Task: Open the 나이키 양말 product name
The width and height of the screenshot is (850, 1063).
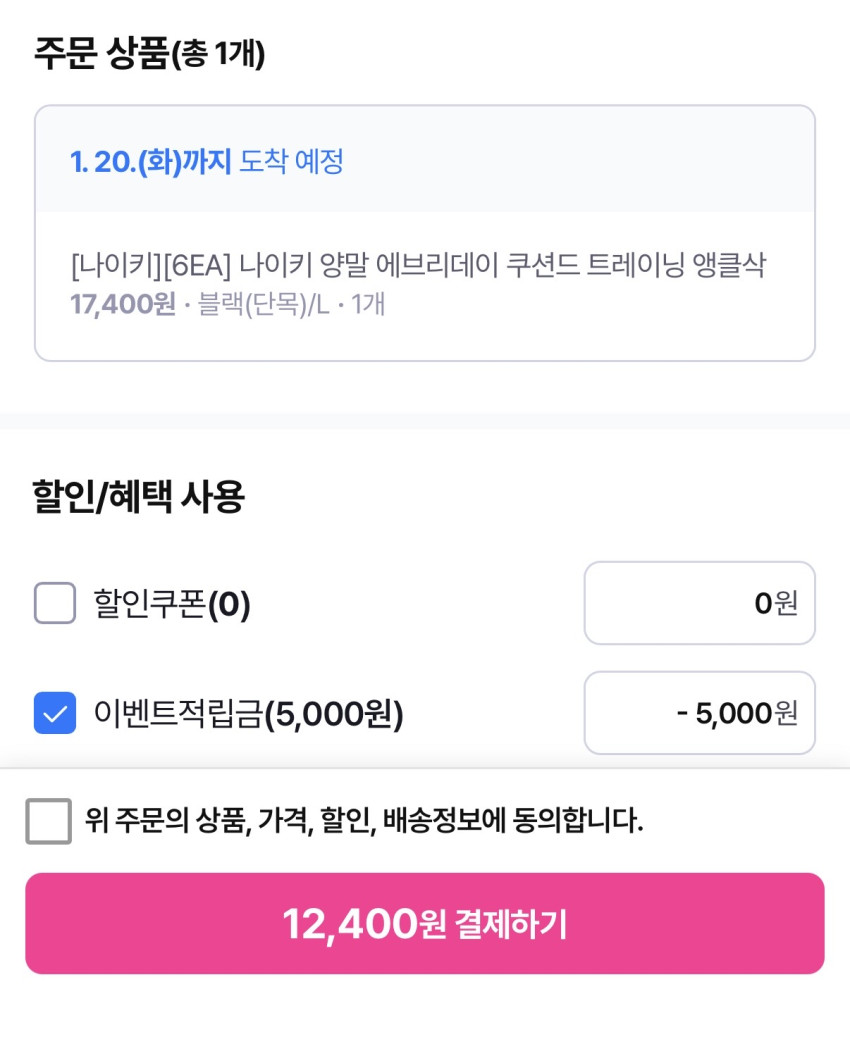Action: (418, 266)
